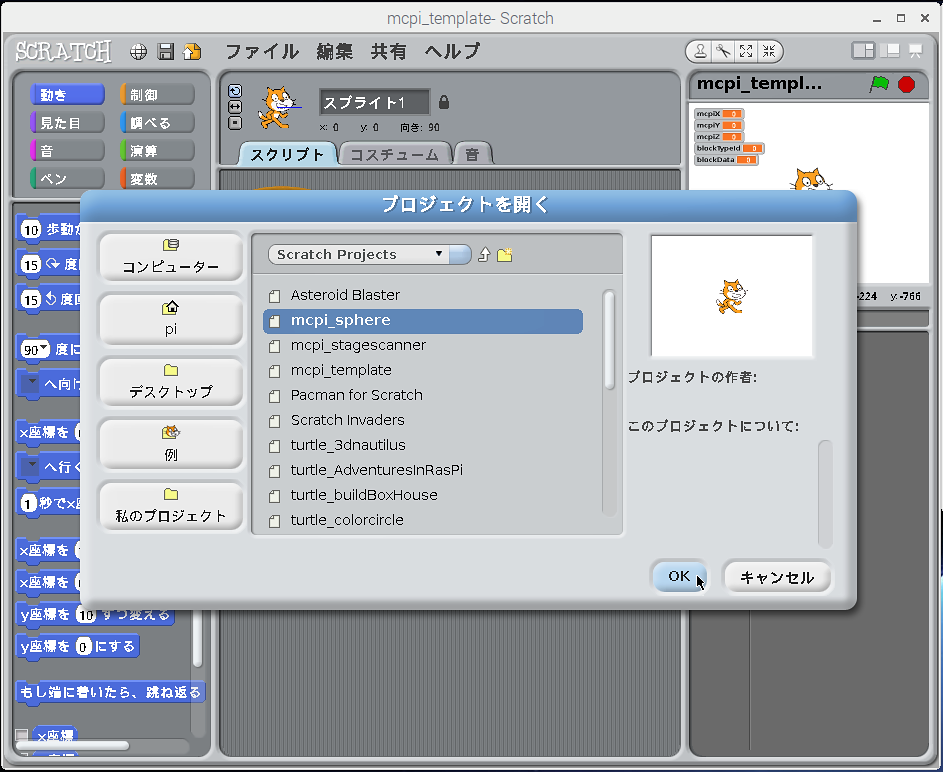Select the ペン block category
The width and height of the screenshot is (943, 772).
[67, 179]
